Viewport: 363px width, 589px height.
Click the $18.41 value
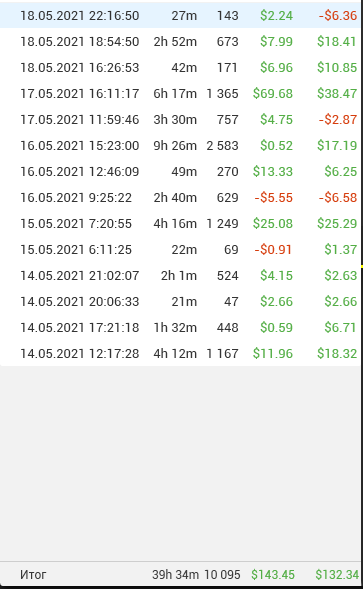337,41
